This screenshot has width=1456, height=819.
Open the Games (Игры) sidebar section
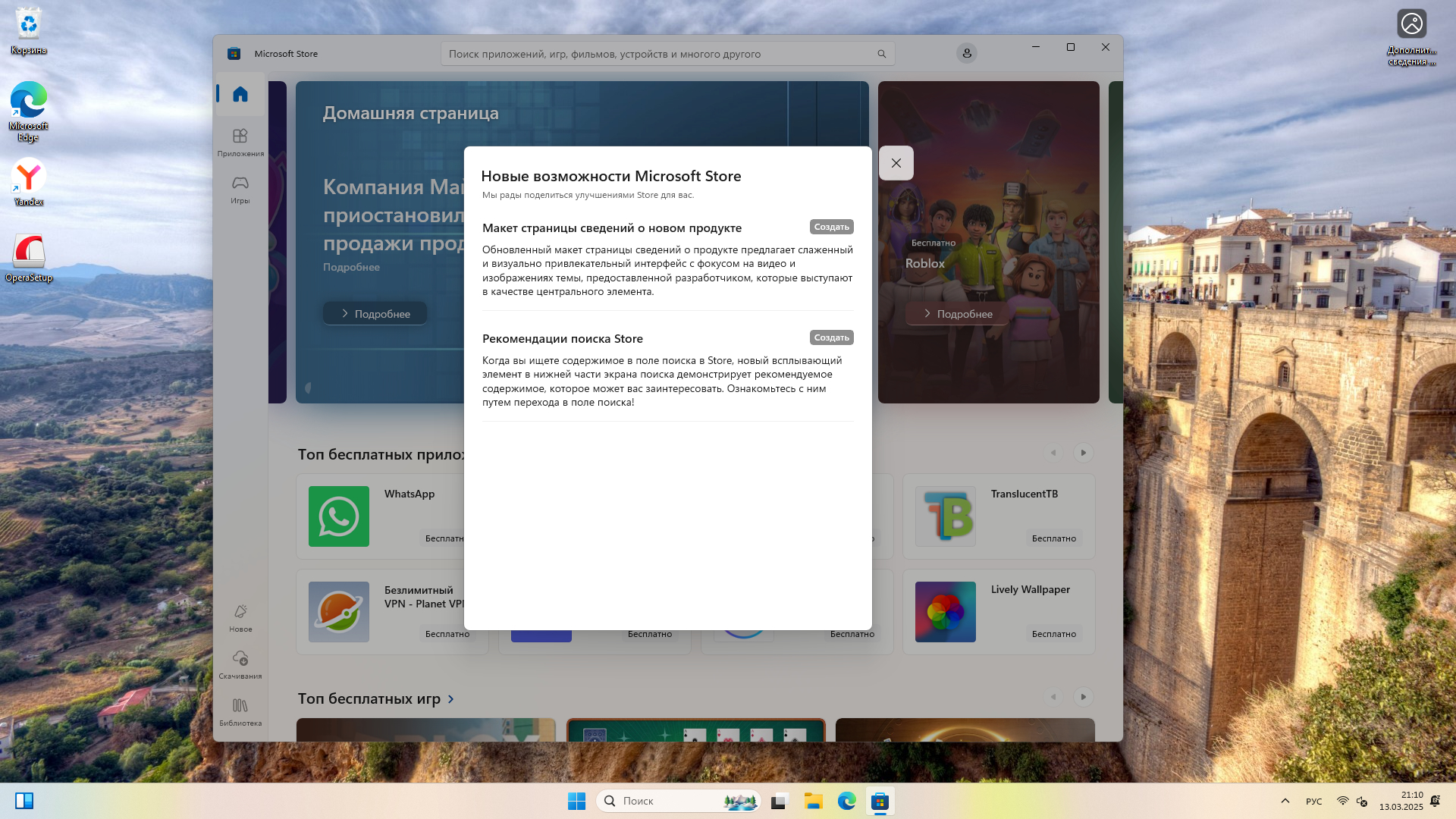tap(240, 189)
